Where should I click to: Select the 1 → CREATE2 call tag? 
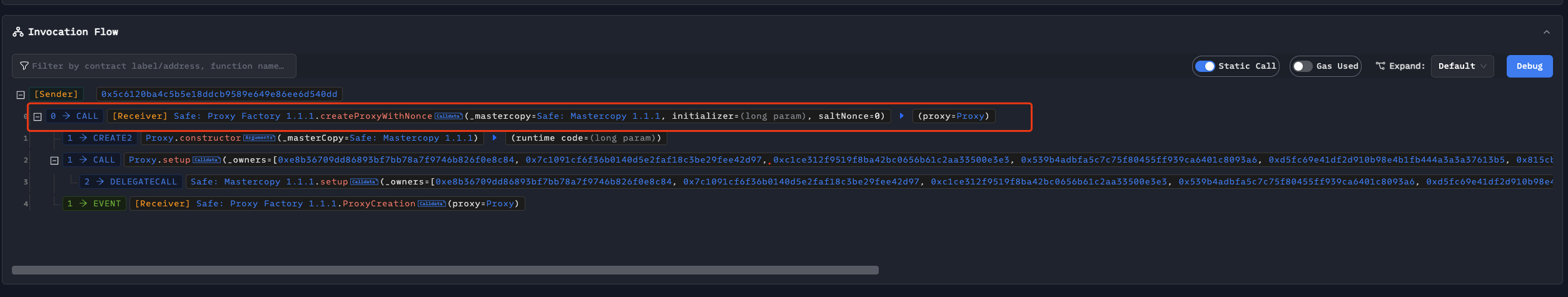99,138
